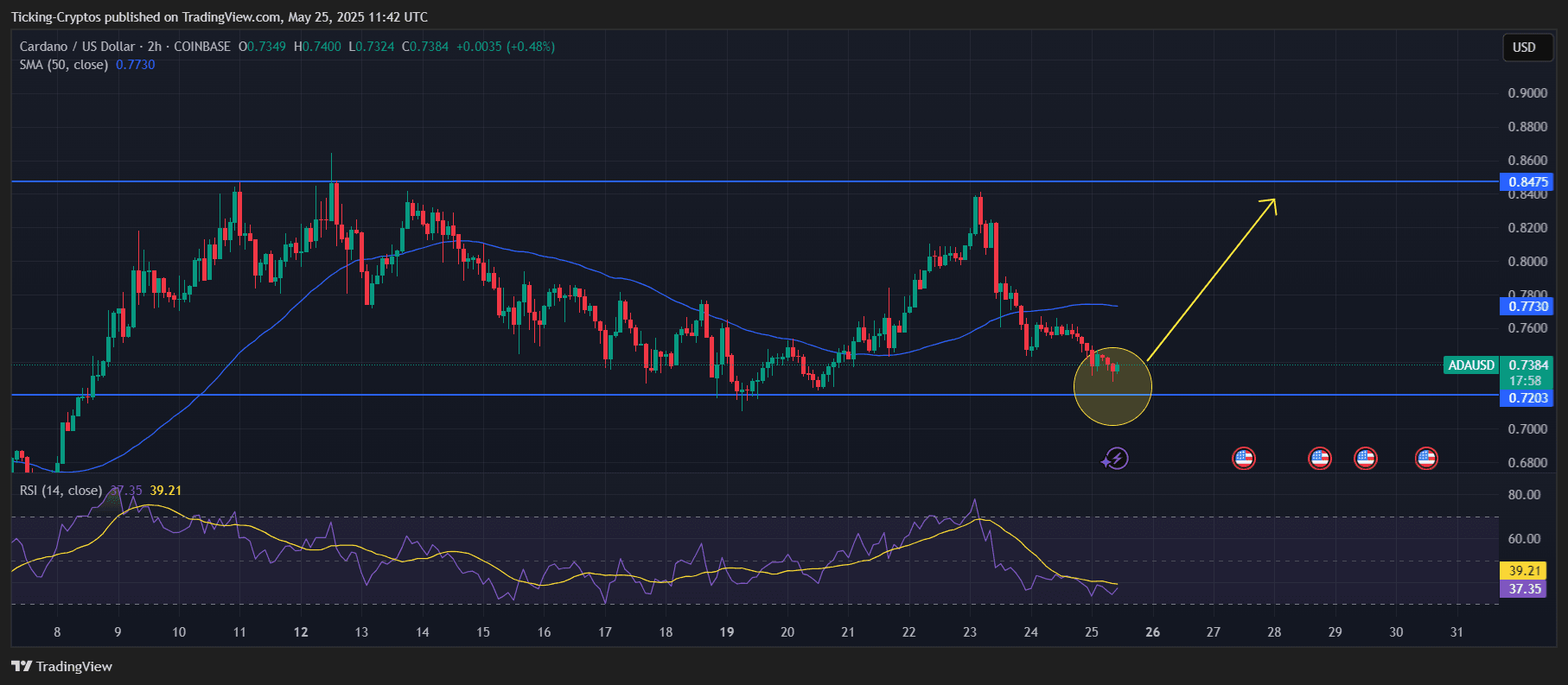The height and width of the screenshot is (685, 1568).
Task: Select the Cardano / US Dollar symbol title
Action: (x=78, y=47)
